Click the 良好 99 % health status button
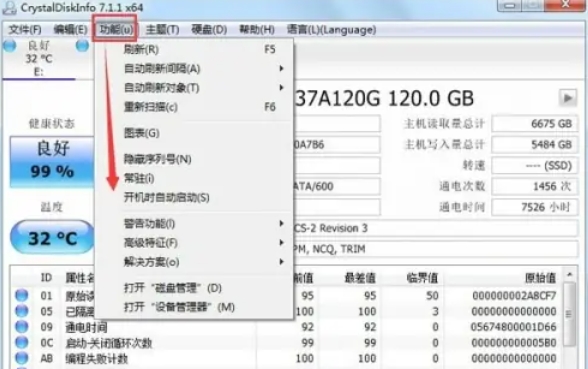 52,161
